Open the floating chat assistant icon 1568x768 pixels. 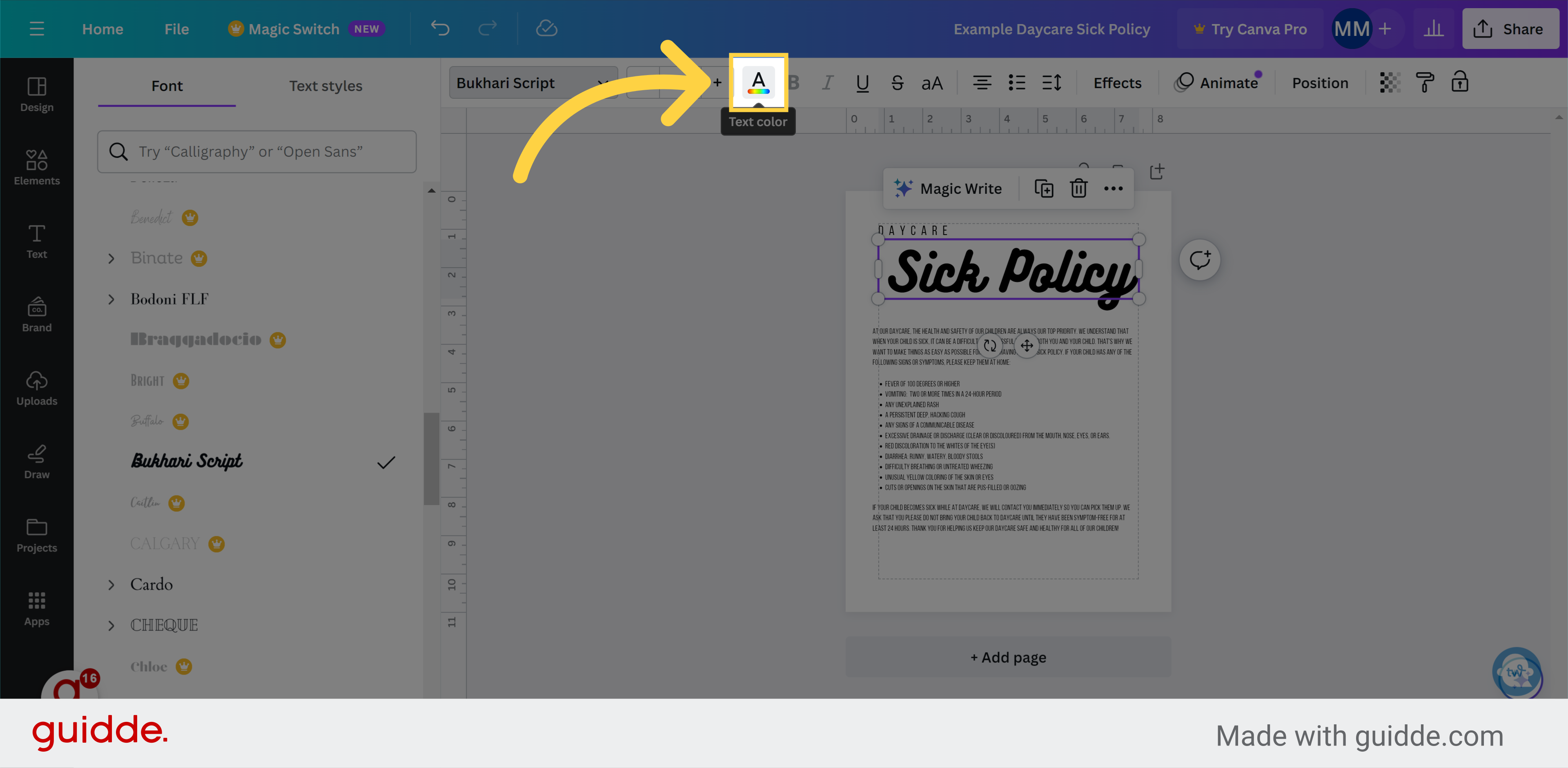[1517, 673]
